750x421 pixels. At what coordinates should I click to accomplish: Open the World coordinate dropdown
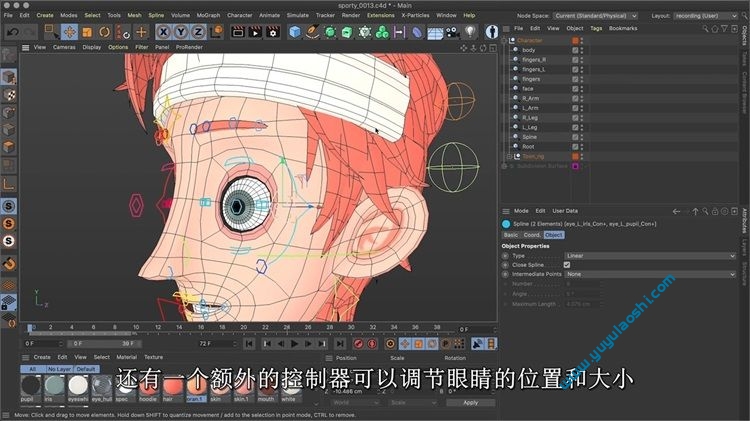point(354,403)
